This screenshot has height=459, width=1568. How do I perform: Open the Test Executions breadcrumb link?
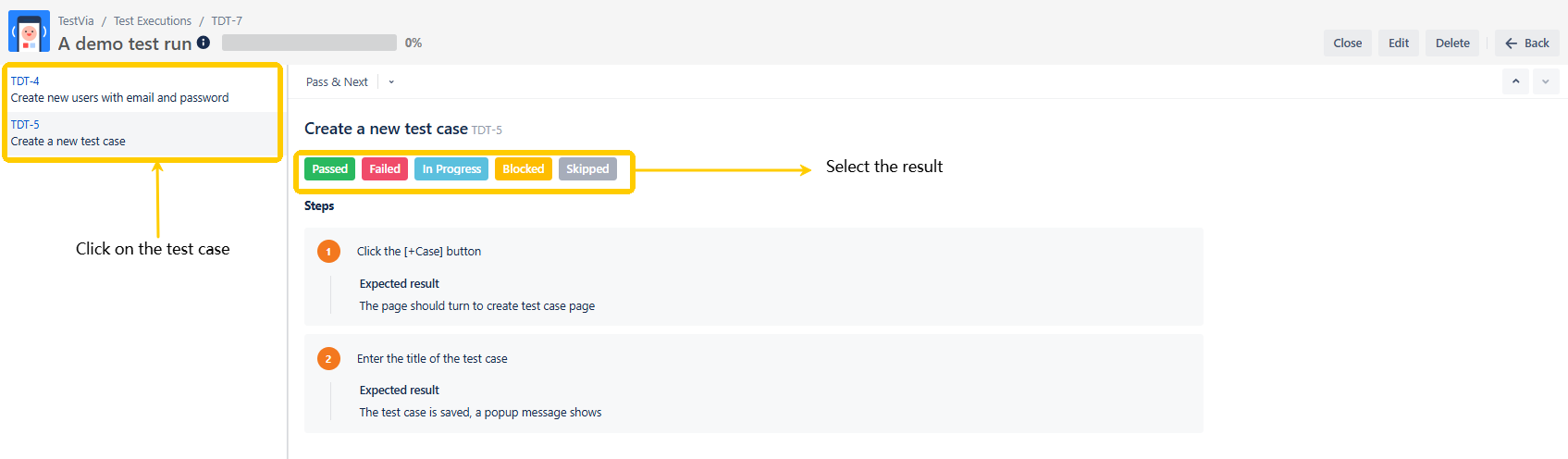pos(153,20)
